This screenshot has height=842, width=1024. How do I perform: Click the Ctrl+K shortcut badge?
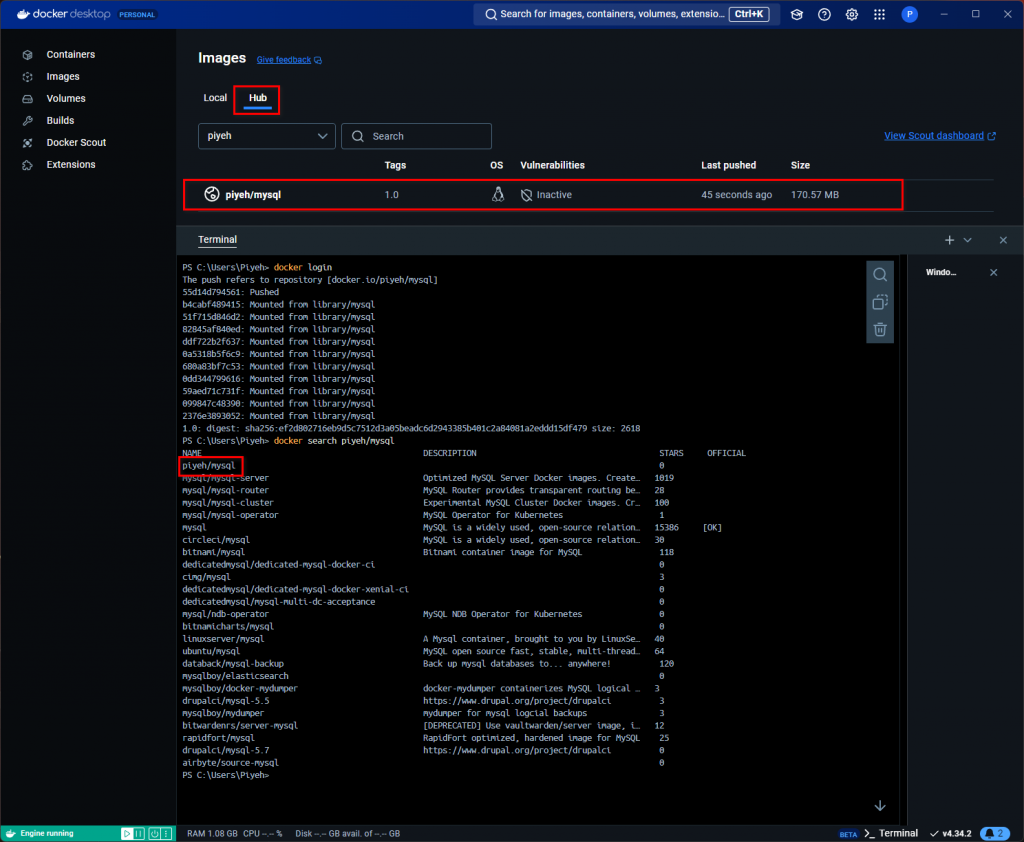coord(749,14)
